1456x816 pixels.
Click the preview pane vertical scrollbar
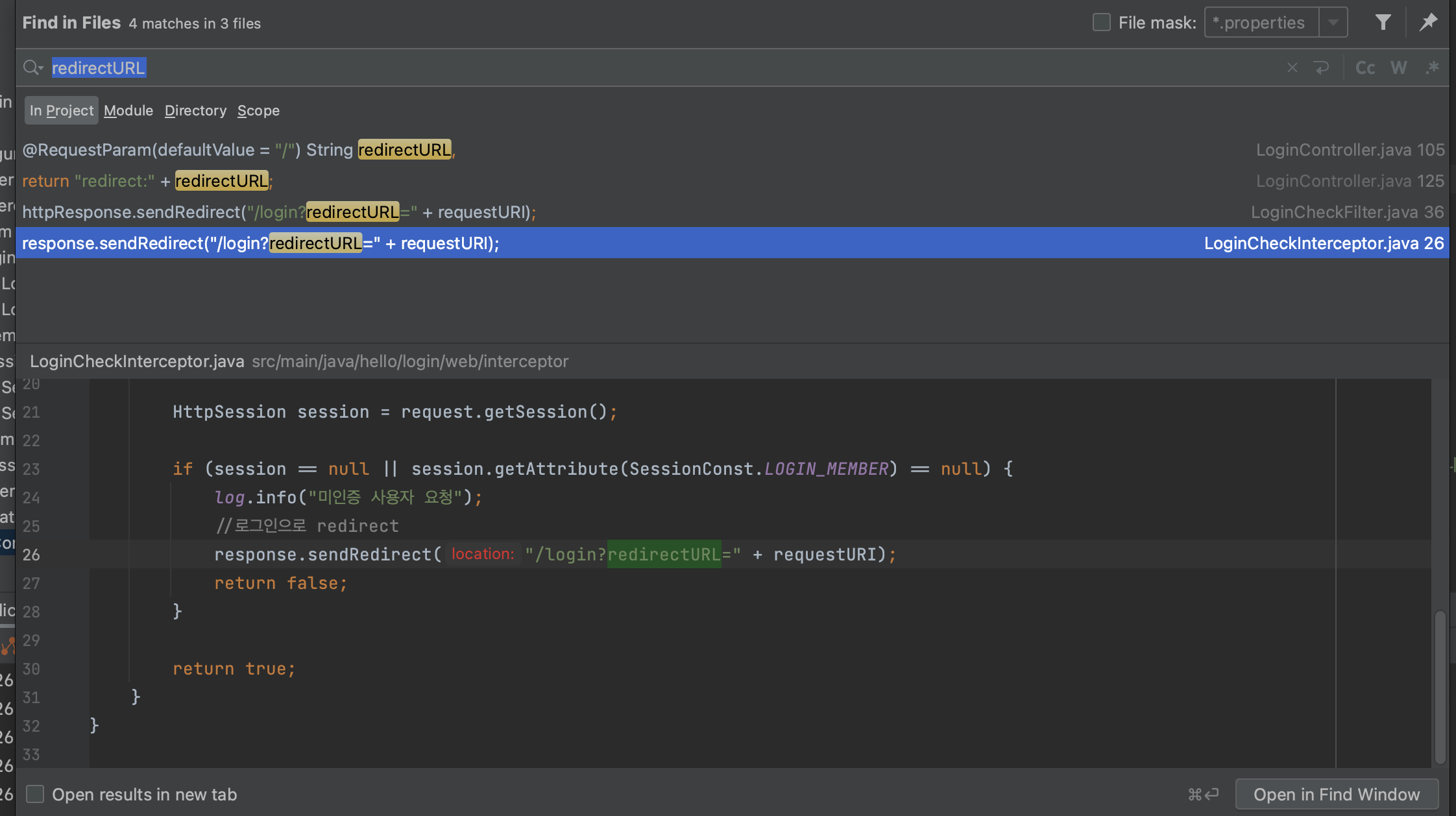click(1440, 686)
